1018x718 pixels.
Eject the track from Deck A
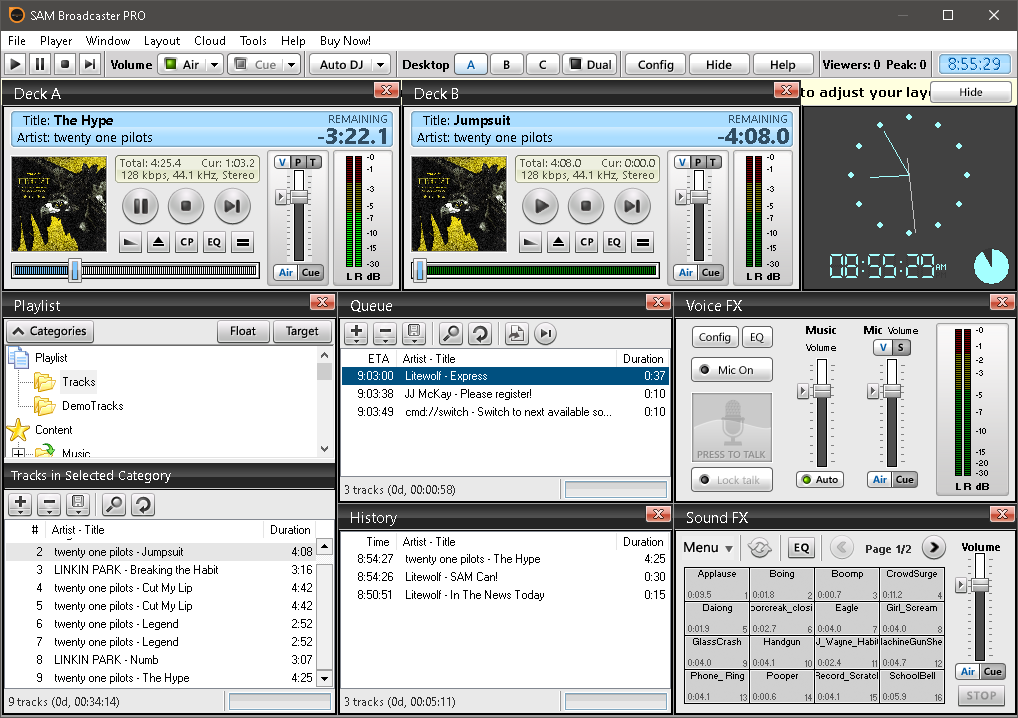(x=158, y=242)
